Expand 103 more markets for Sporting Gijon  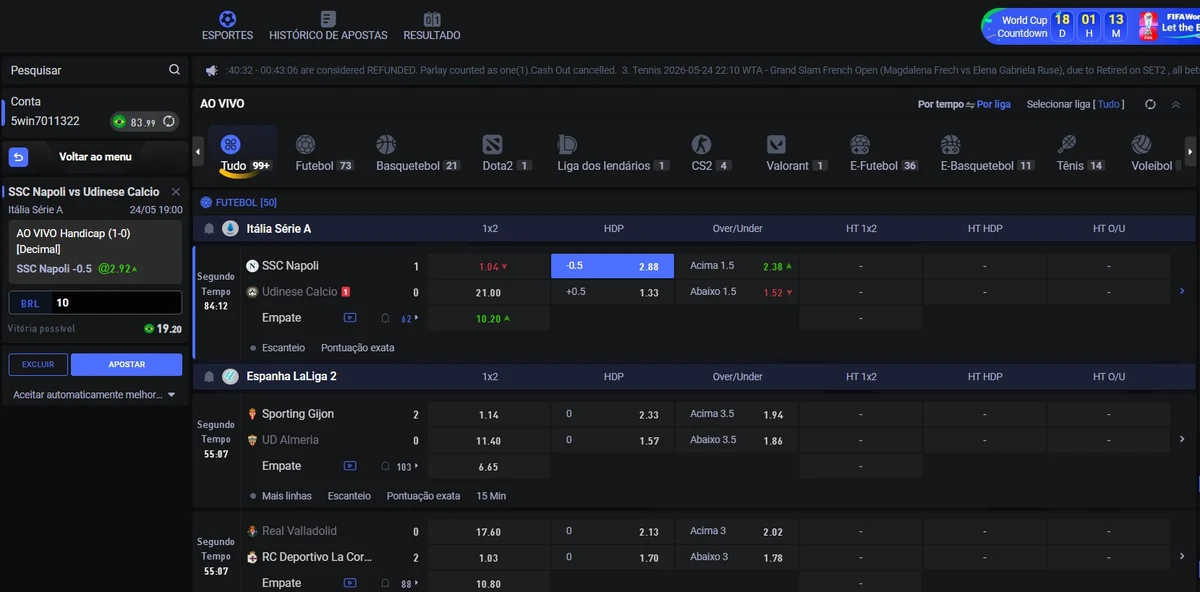408,467
